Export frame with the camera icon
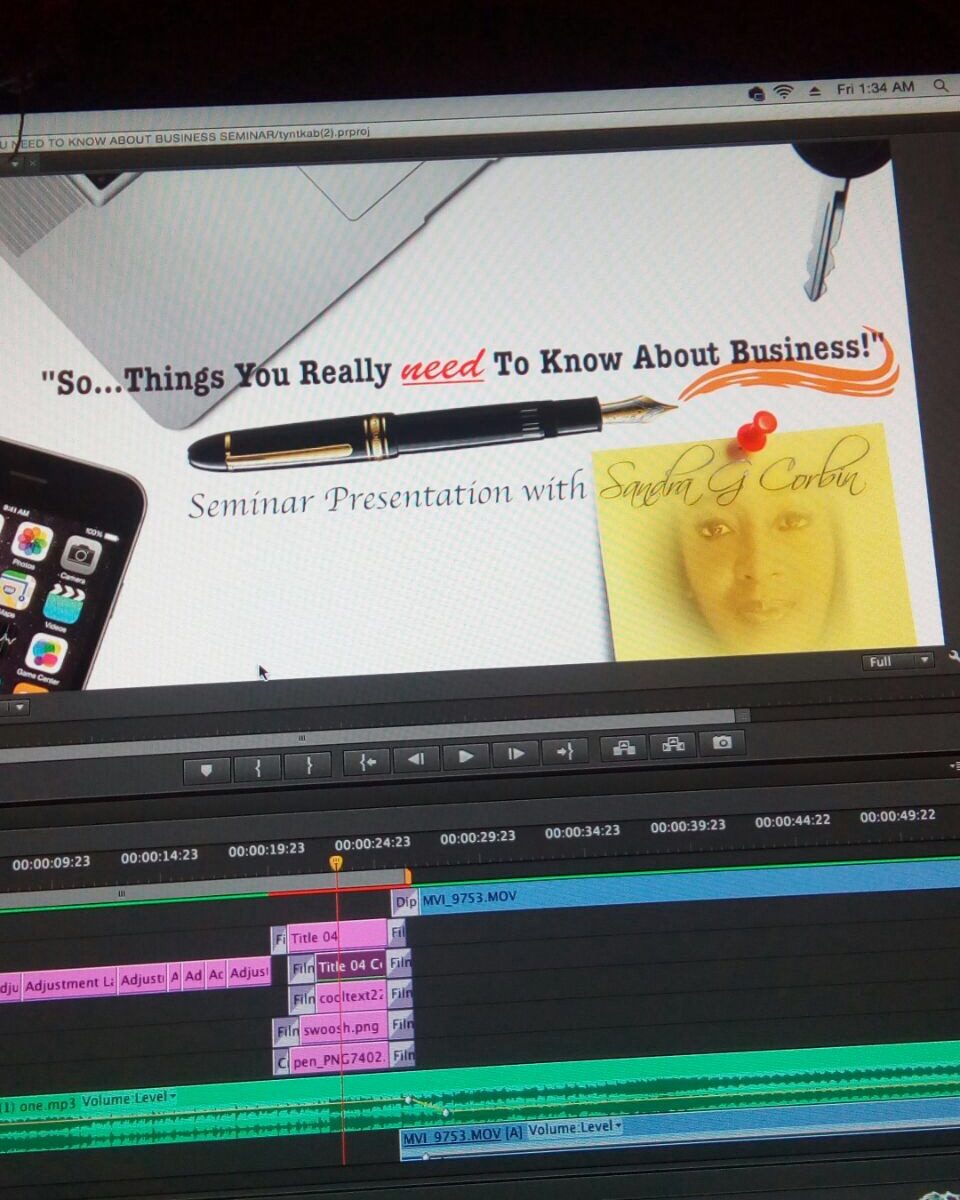960x1200 pixels. [x=722, y=743]
